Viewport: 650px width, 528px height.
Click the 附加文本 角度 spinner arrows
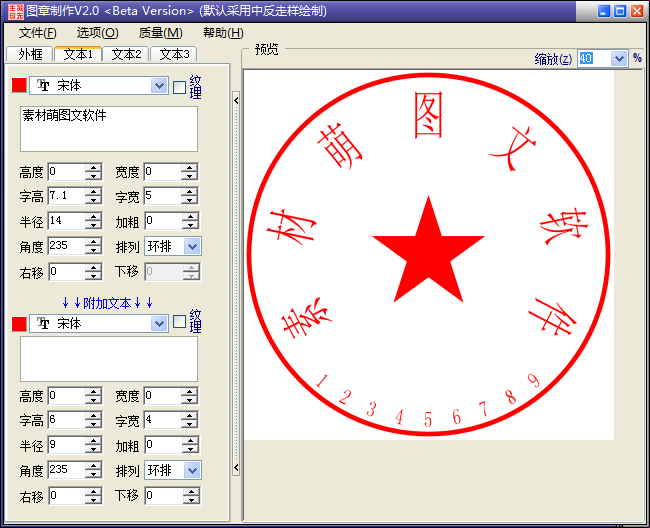[94, 470]
